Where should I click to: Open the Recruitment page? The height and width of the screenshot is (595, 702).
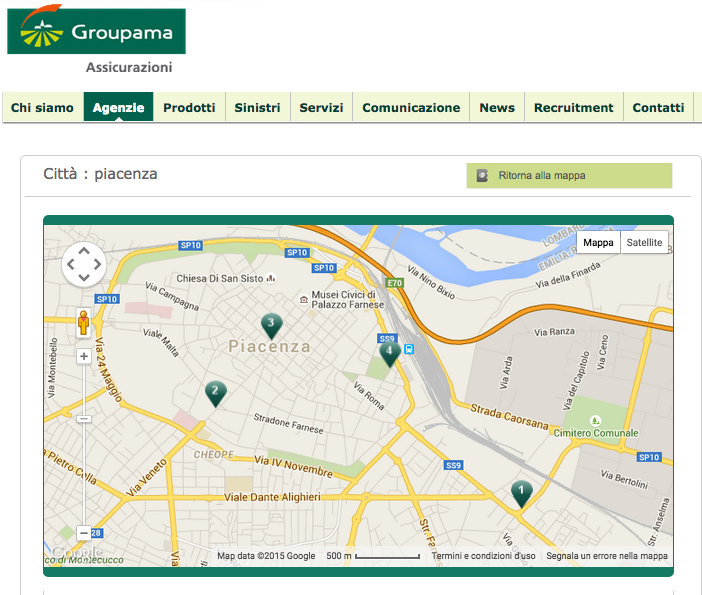click(x=574, y=107)
